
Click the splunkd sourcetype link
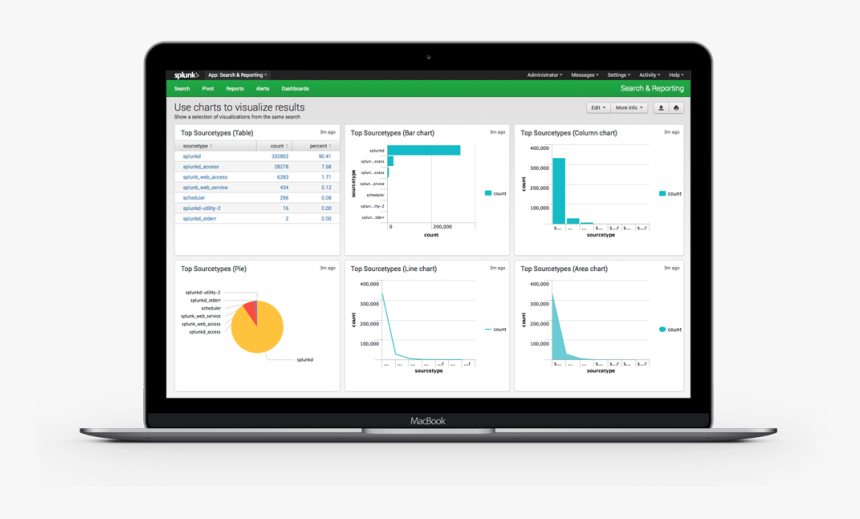192,156
